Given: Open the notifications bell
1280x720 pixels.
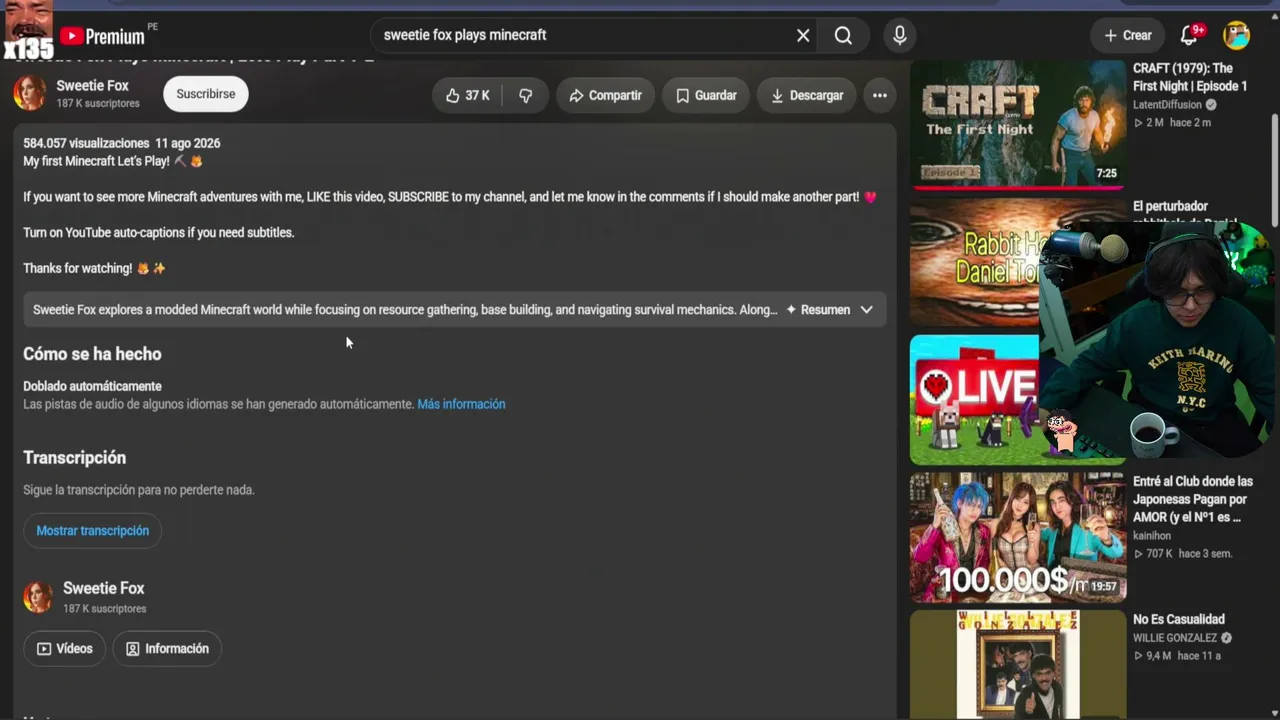Looking at the screenshot, I should click(x=1189, y=35).
